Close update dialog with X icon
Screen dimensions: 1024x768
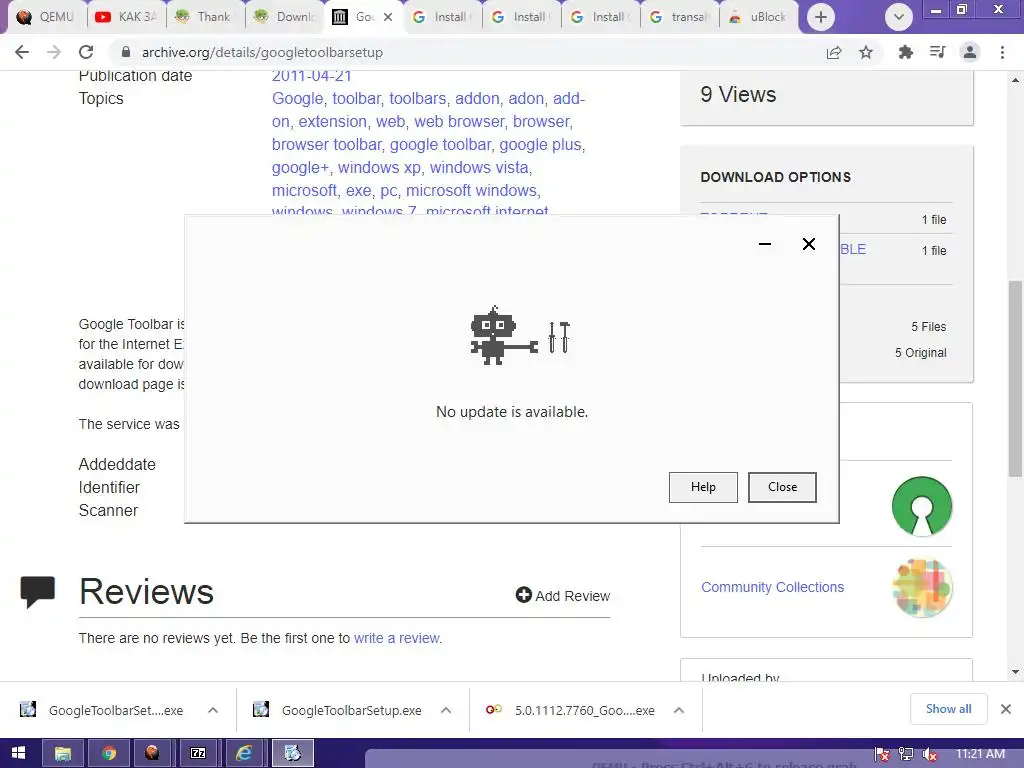tap(808, 244)
